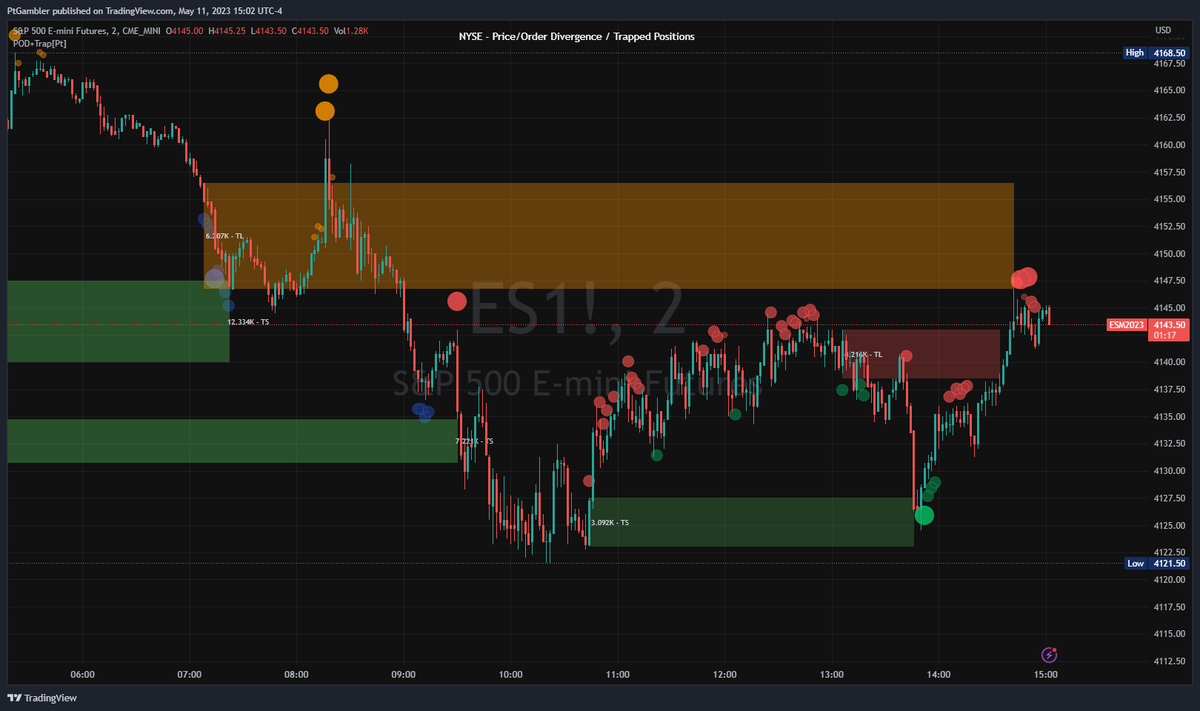
Task: Click the 12:00 time axis label
Action: [x=724, y=674]
